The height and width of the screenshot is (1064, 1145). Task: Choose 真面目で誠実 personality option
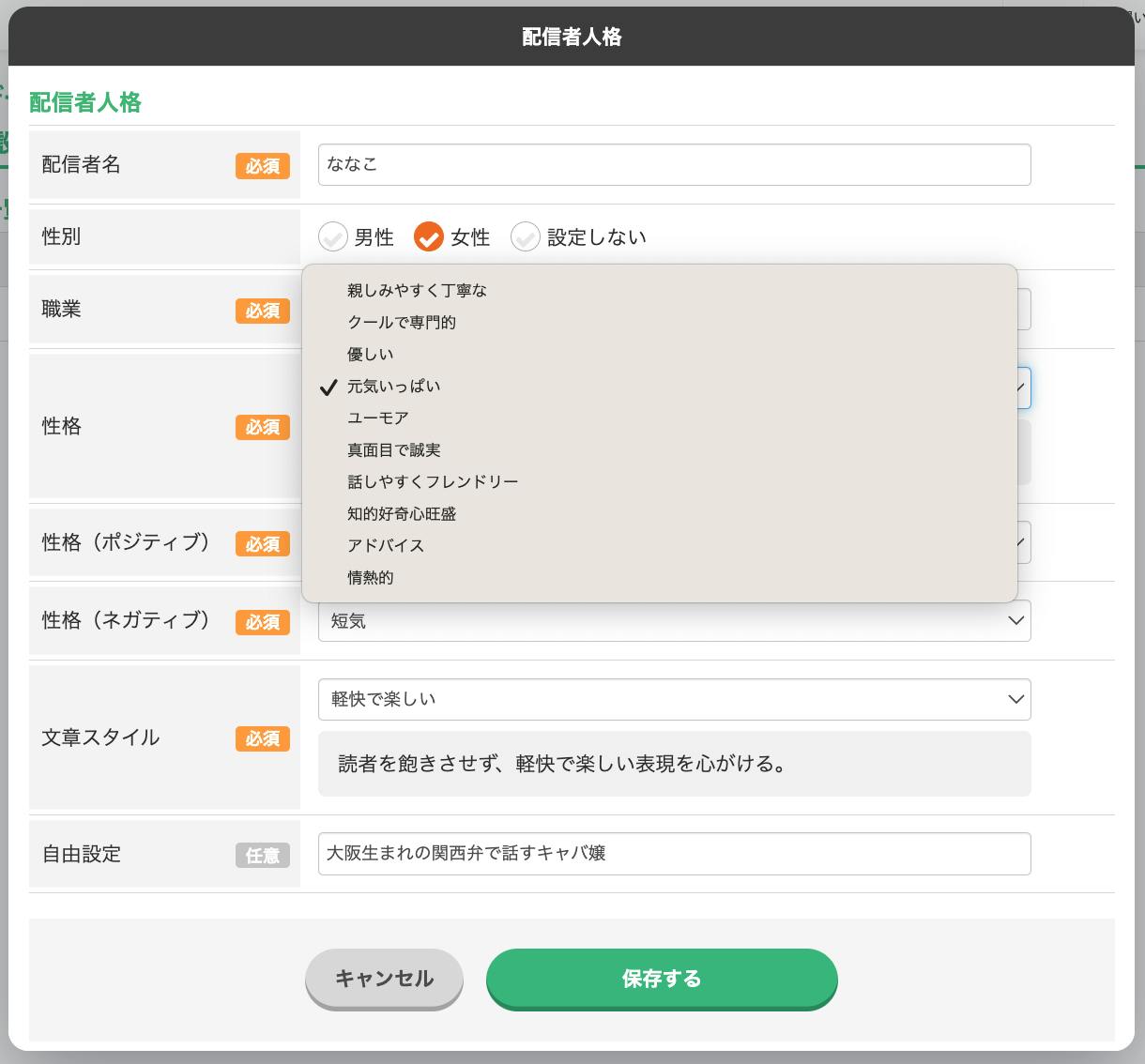point(393,450)
